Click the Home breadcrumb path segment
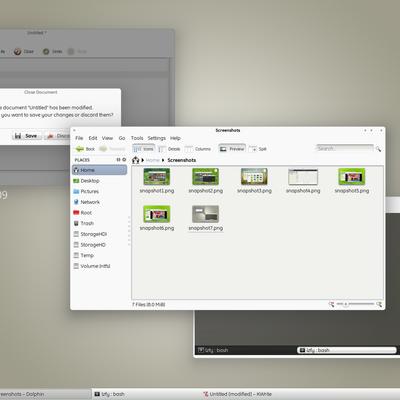 point(152,160)
